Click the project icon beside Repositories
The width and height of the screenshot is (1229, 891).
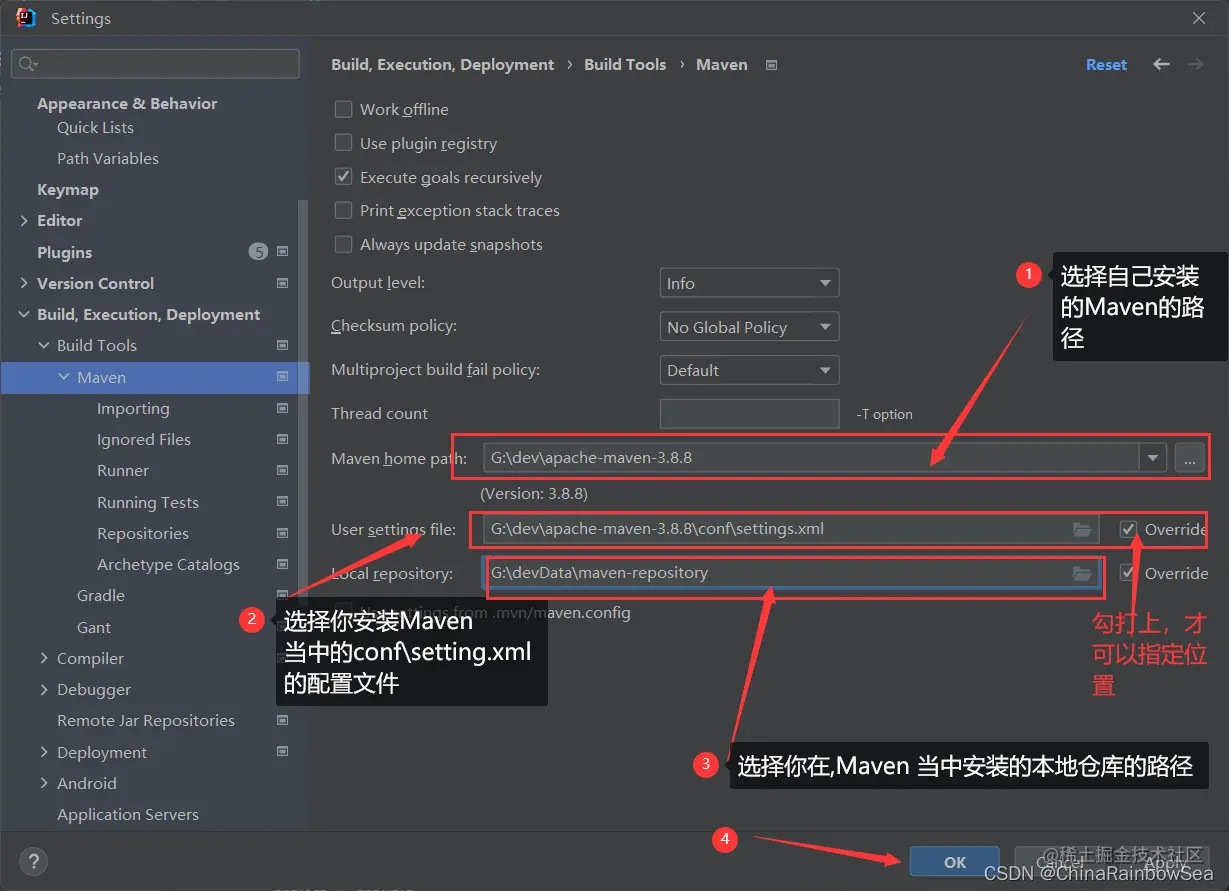[x=282, y=533]
